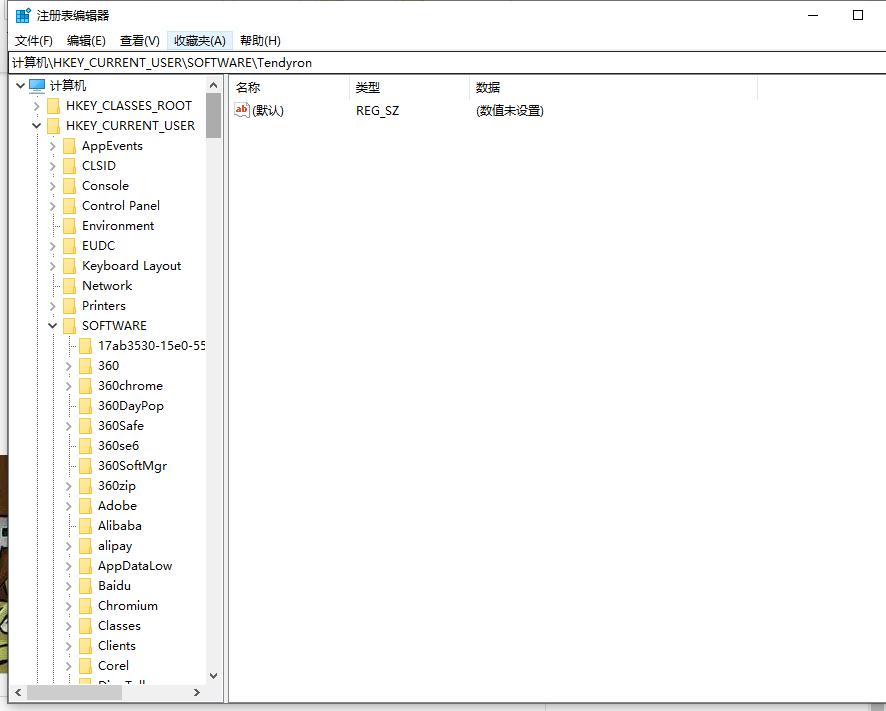Click the folder icon beside 360chrome

(85, 386)
